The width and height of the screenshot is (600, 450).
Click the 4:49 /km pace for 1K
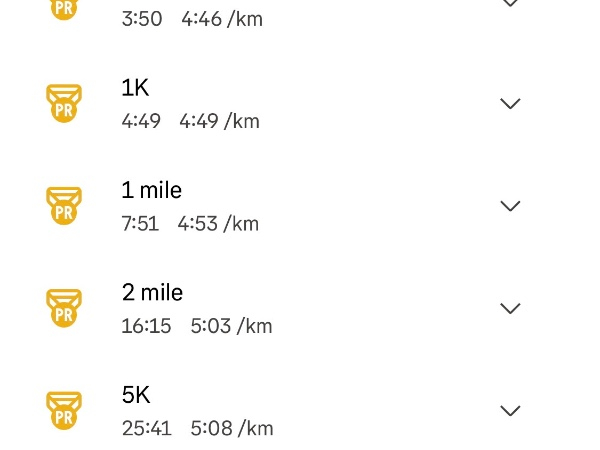click(219, 122)
